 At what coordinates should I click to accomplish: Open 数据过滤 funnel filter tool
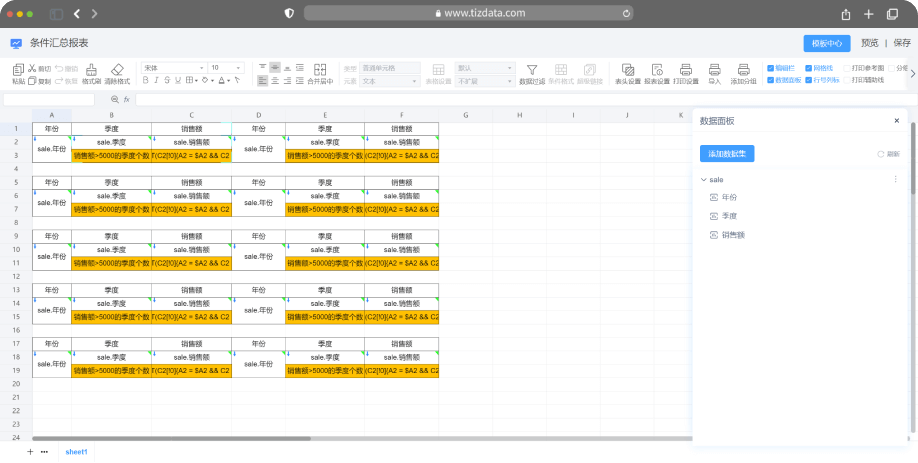(532, 69)
